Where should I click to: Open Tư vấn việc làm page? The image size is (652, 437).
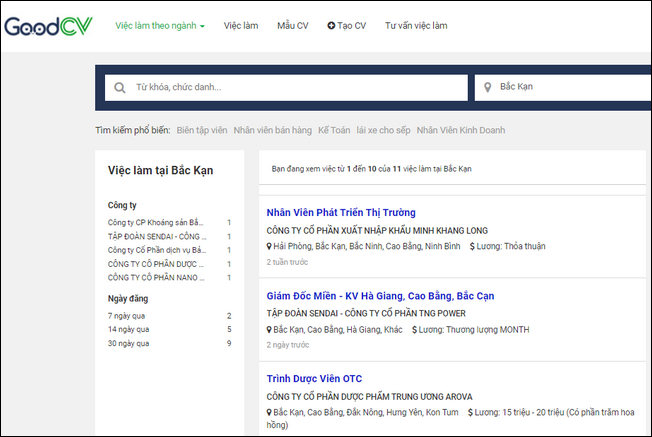click(416, 25)
